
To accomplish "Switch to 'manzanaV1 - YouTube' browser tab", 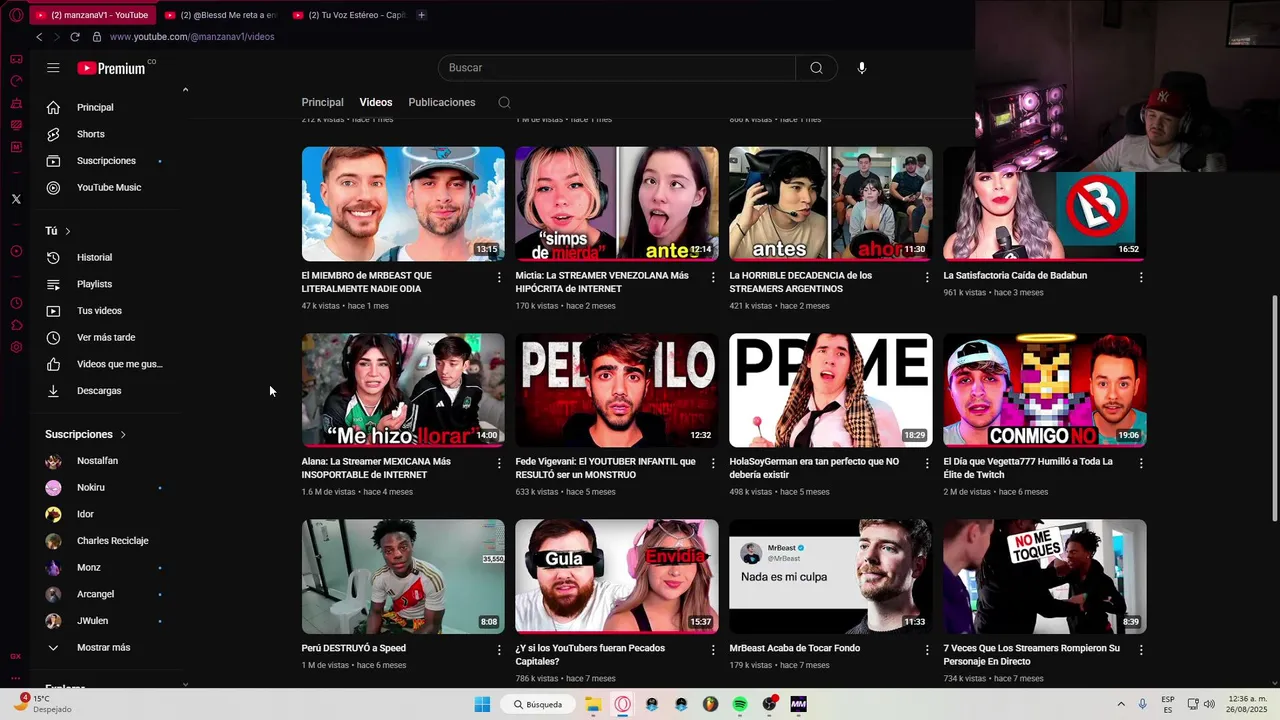I will click(x=91, y=15).
